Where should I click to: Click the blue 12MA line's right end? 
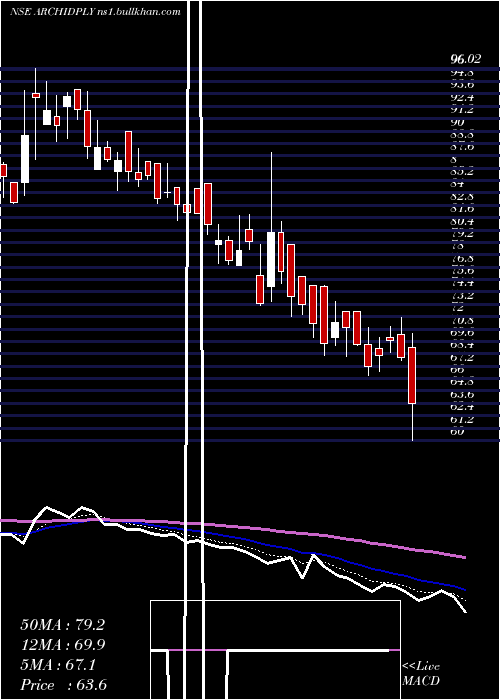[464, 589]
